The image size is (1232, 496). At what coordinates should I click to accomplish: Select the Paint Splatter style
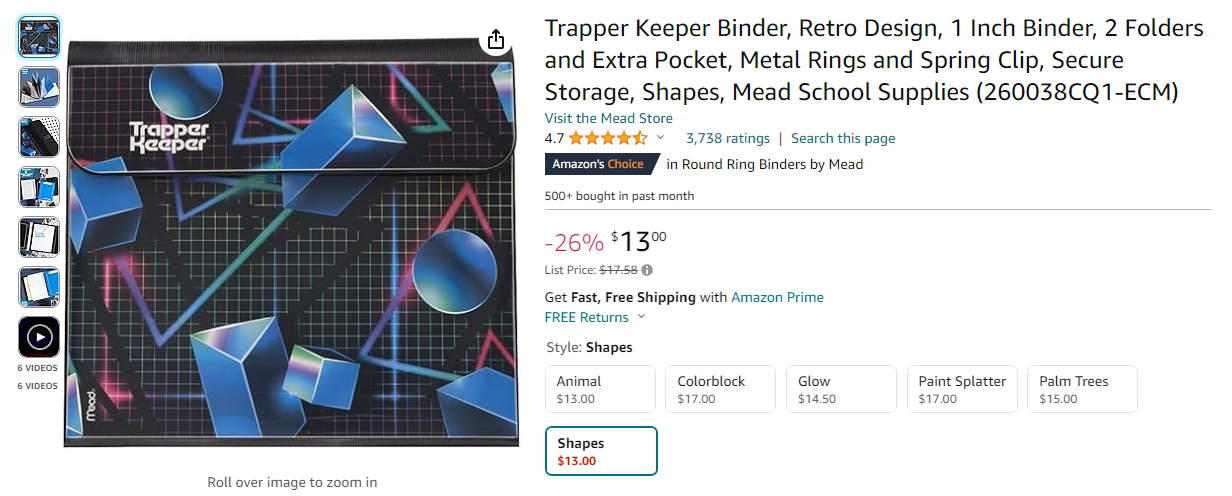962,389
